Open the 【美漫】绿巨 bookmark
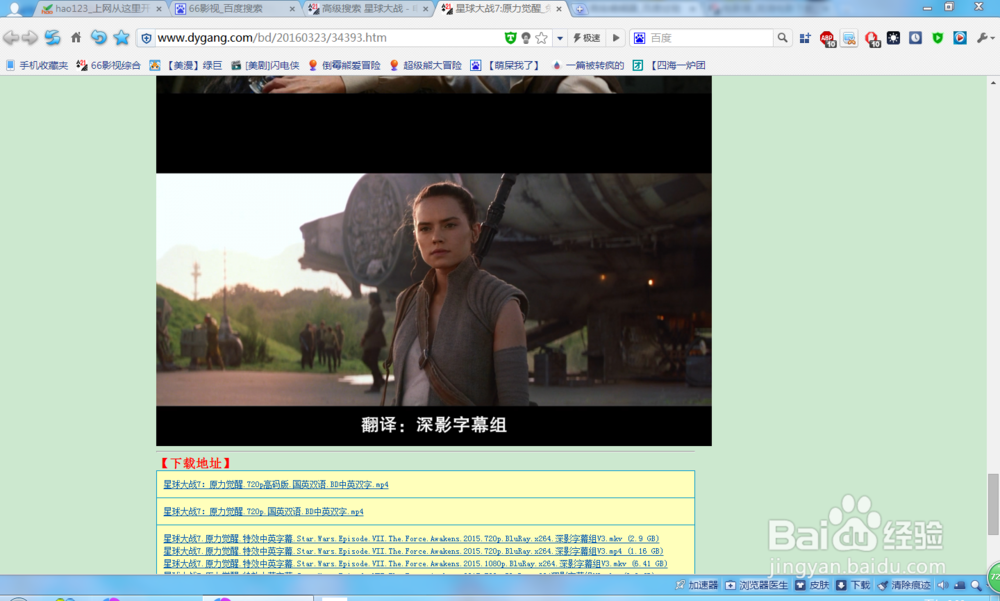Image resolution: width=1000 pixels, height=601 pixels. [186, 65]
